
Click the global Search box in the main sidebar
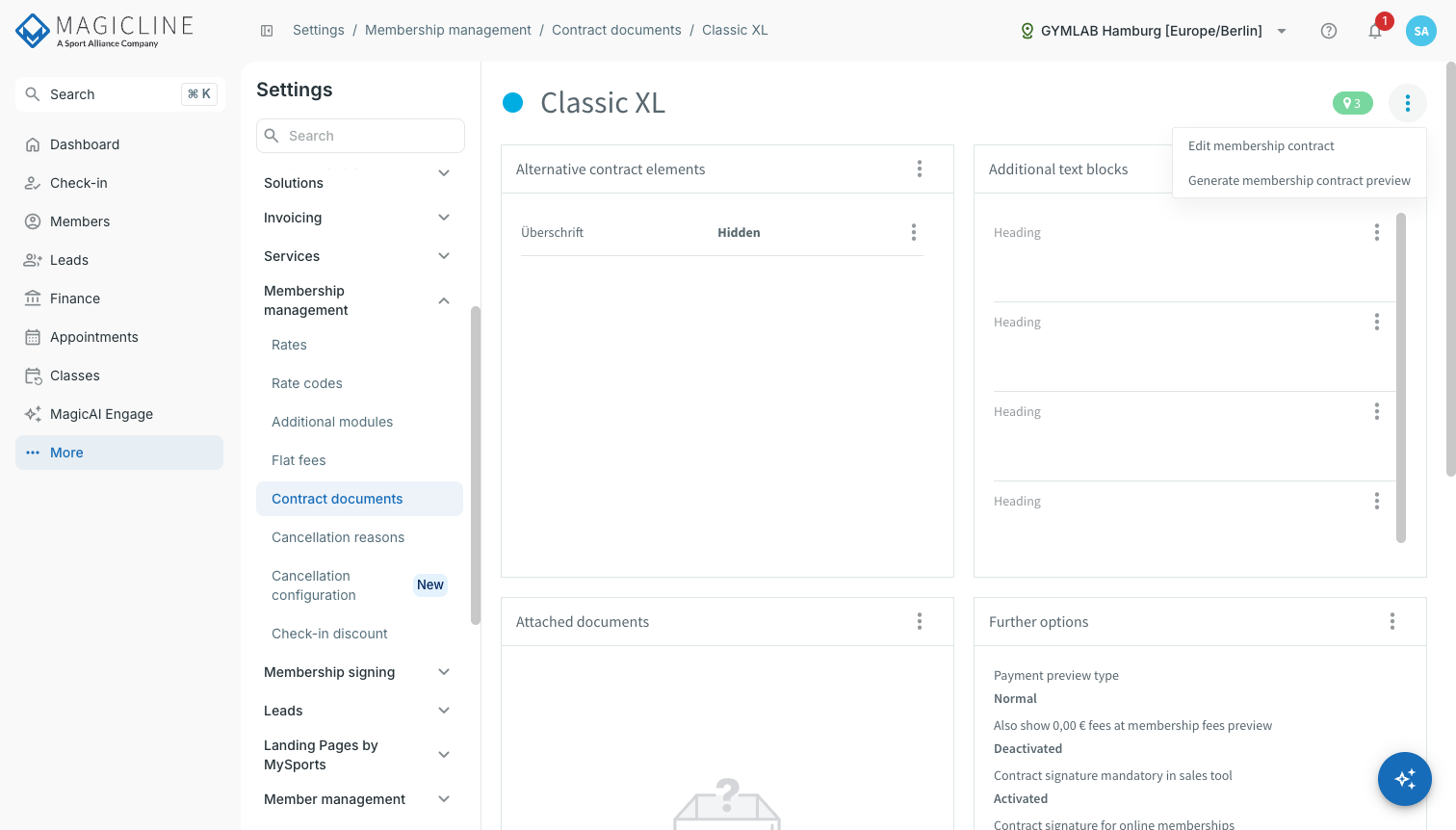pos(119,94)
